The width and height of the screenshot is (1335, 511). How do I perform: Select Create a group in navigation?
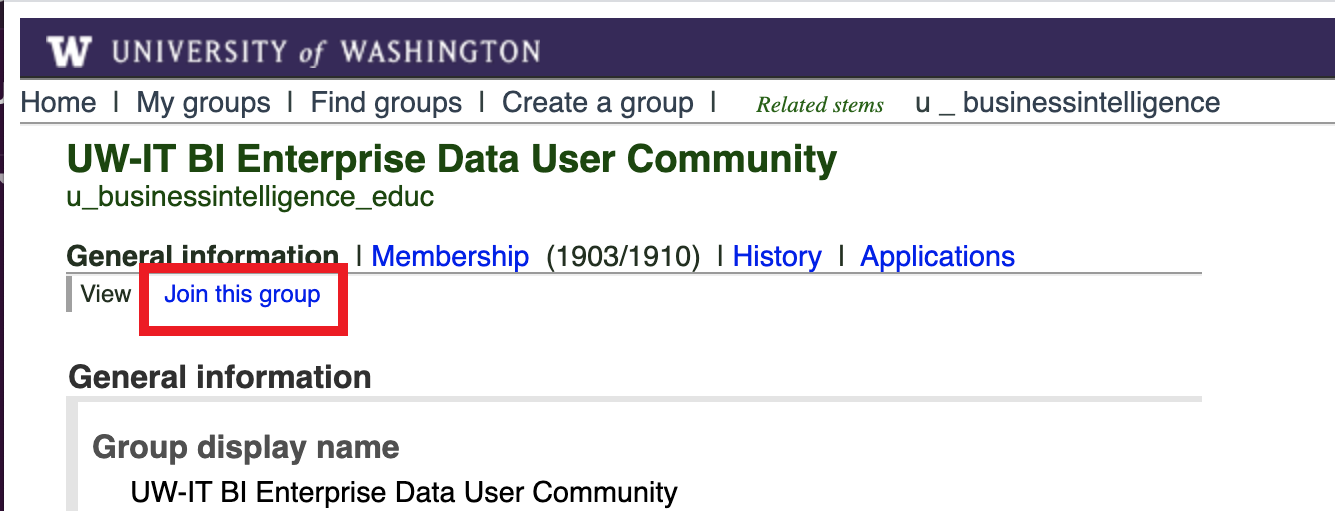(x=598, y=103)
